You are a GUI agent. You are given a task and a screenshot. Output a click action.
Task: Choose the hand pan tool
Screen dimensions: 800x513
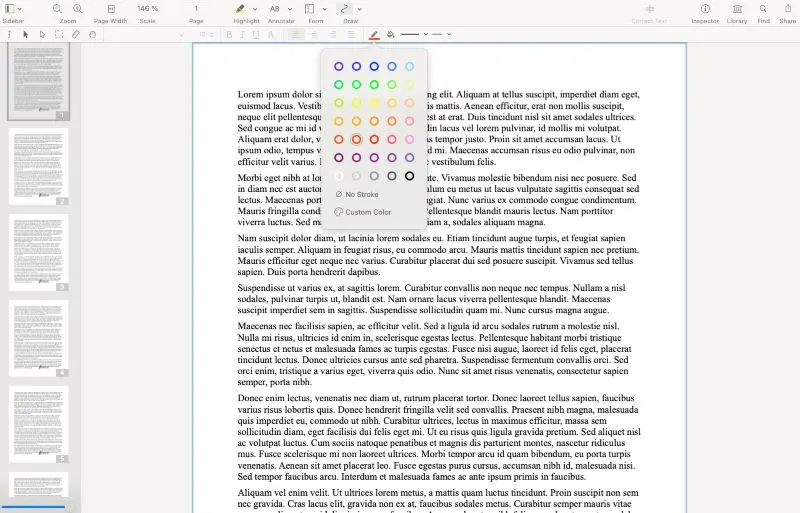point(92,34)
